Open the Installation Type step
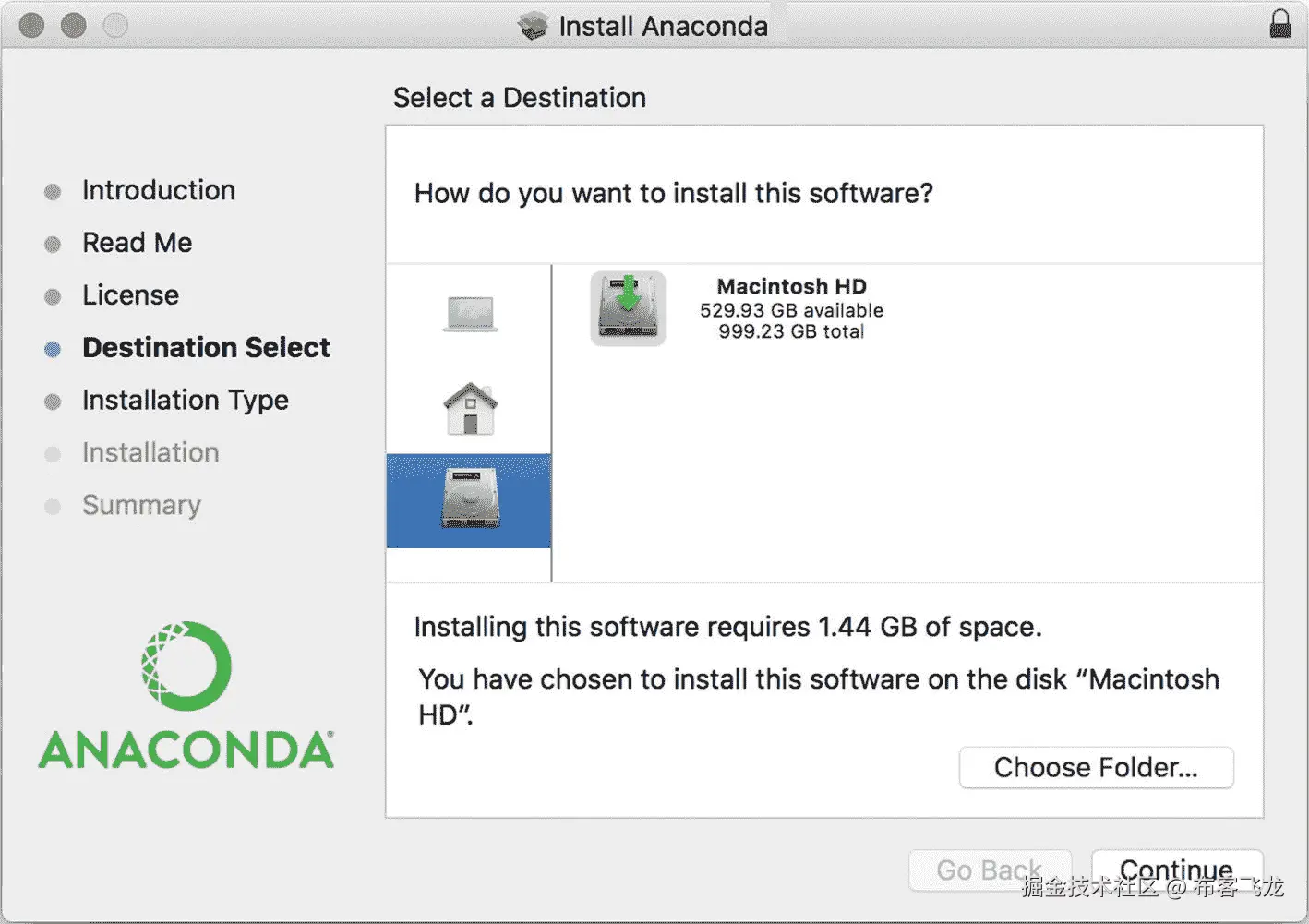This screenshot has width=1309, height=924. click(185, 401)
